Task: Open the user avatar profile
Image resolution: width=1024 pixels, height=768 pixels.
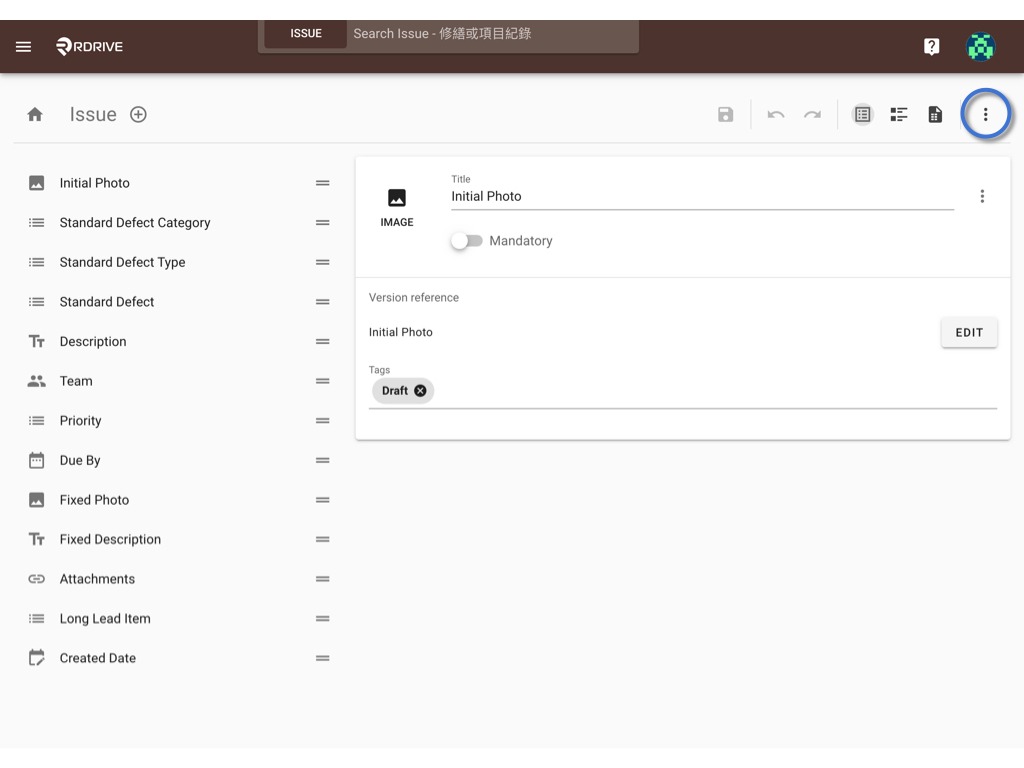Action: coord(981,46)
